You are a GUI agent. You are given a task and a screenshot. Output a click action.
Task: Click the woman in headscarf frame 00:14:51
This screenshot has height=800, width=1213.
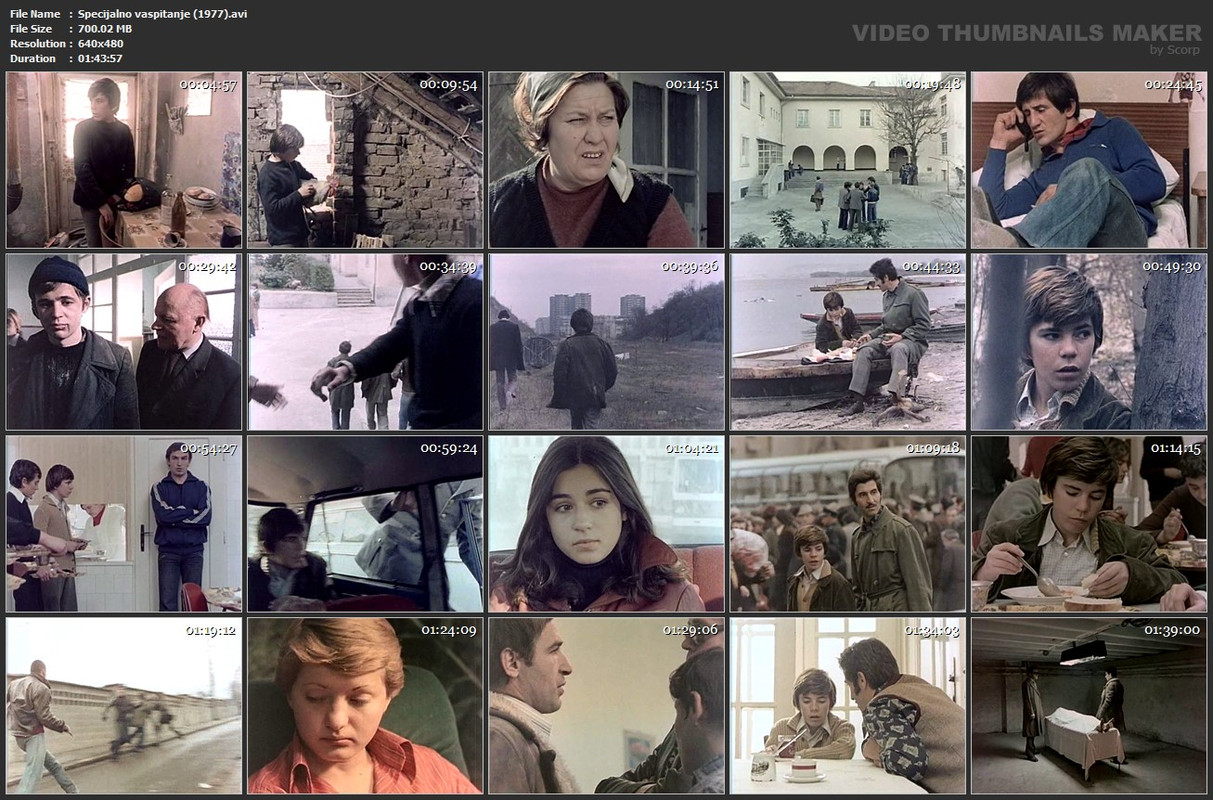point(606,160)
